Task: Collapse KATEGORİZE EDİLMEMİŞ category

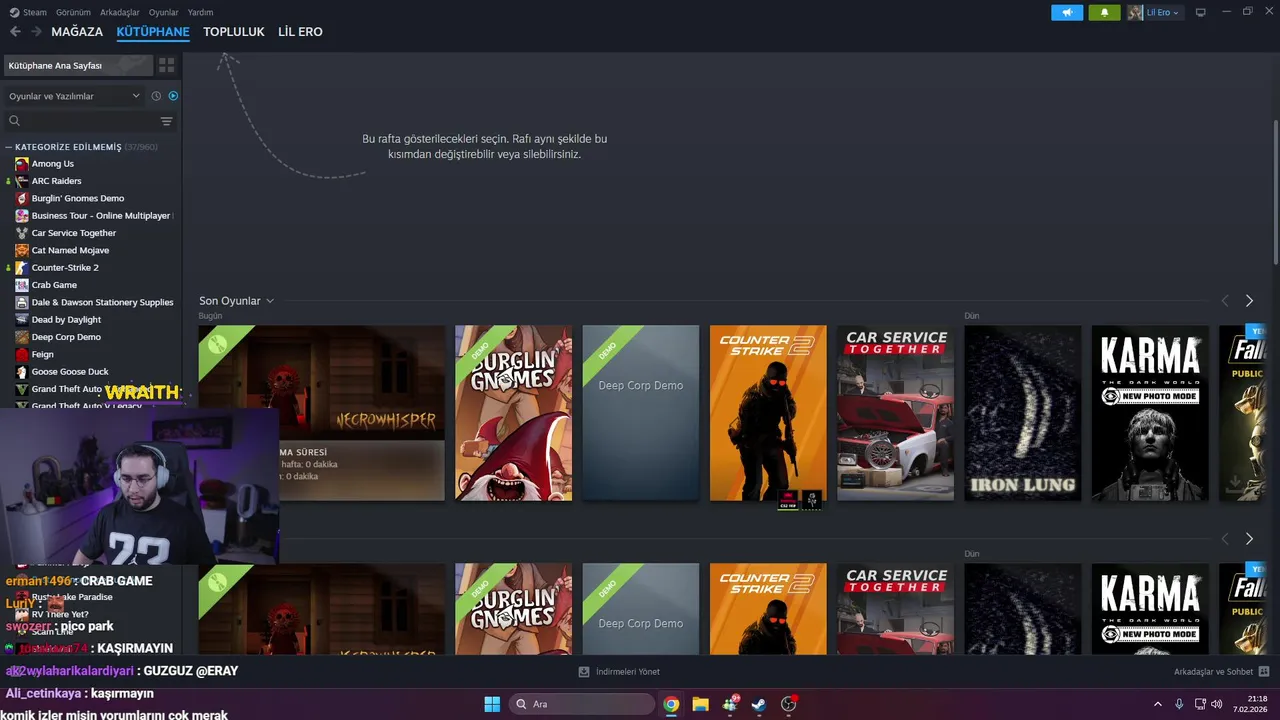Action: click(8, 147)
